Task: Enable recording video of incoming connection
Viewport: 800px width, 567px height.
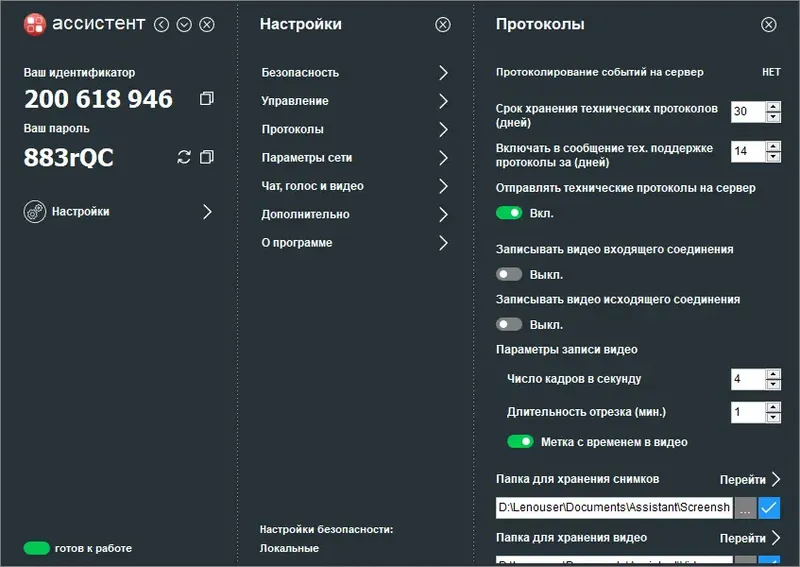Action: (509, 274)
